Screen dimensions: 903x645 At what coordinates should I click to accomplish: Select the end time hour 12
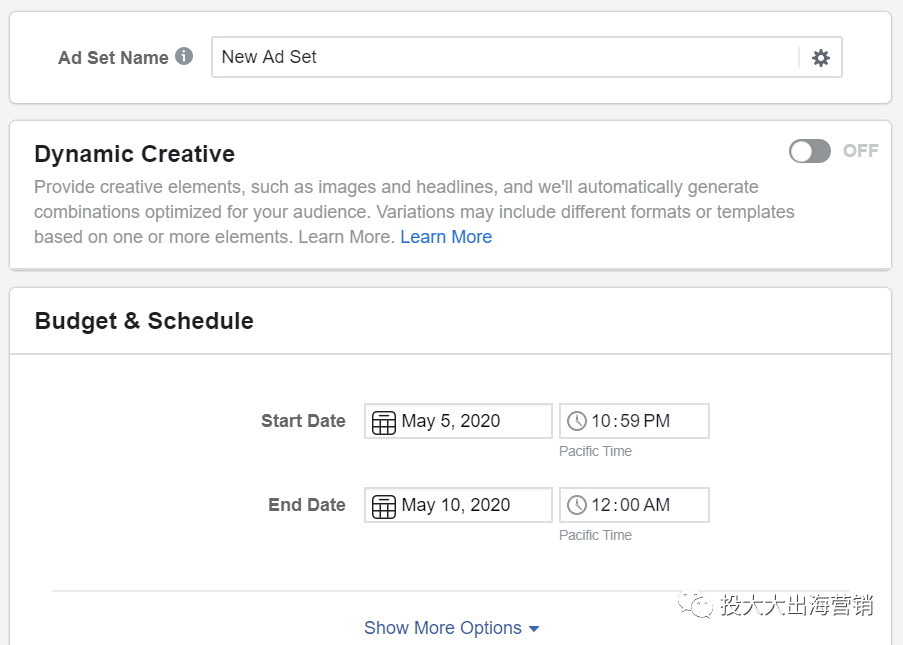tap(600, 505)
